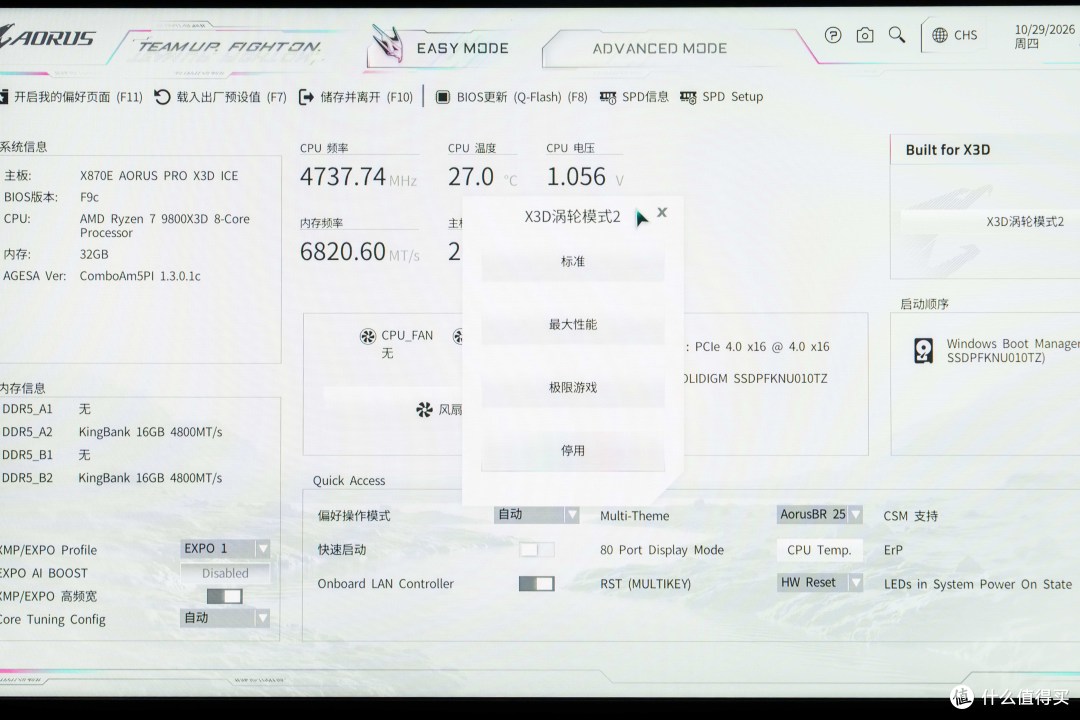
Task: Toggle the XMP/EXPO 高频宽 switch
Action: coord(225,596)
